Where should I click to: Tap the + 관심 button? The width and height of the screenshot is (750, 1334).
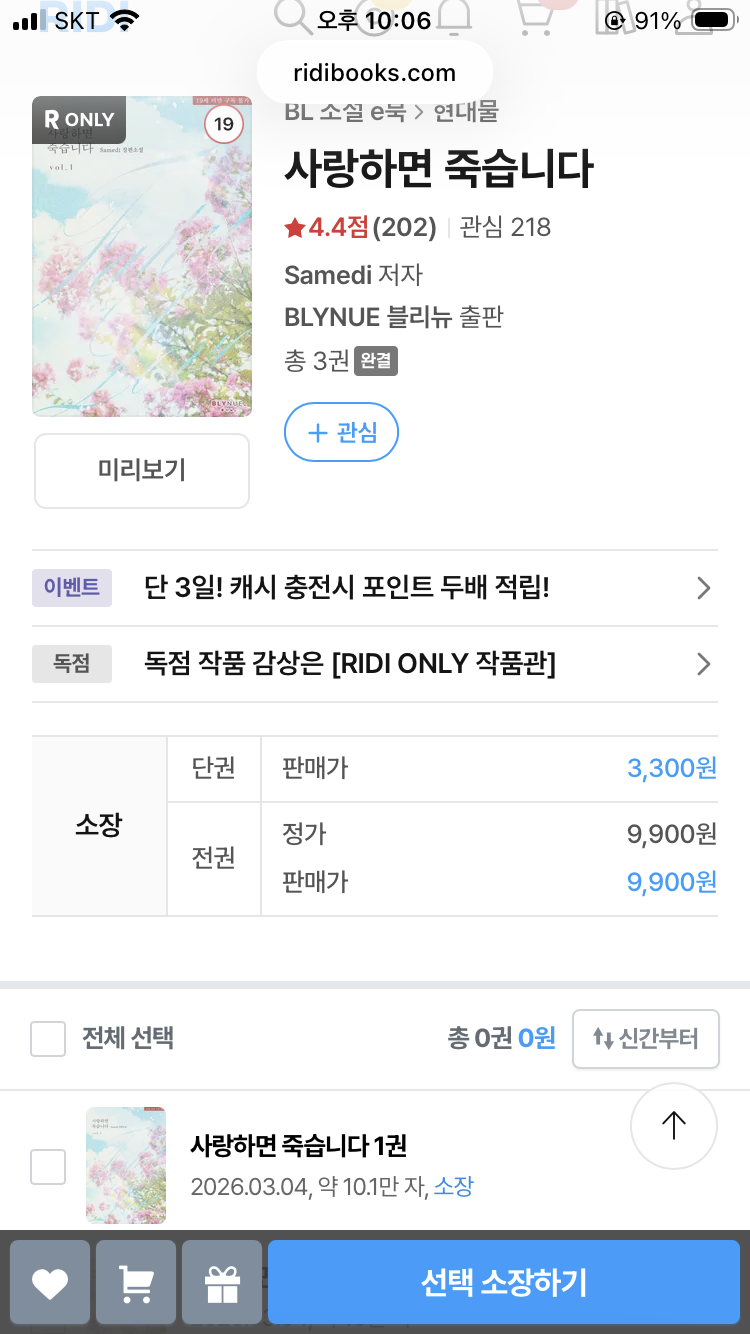tap(342, 432)
